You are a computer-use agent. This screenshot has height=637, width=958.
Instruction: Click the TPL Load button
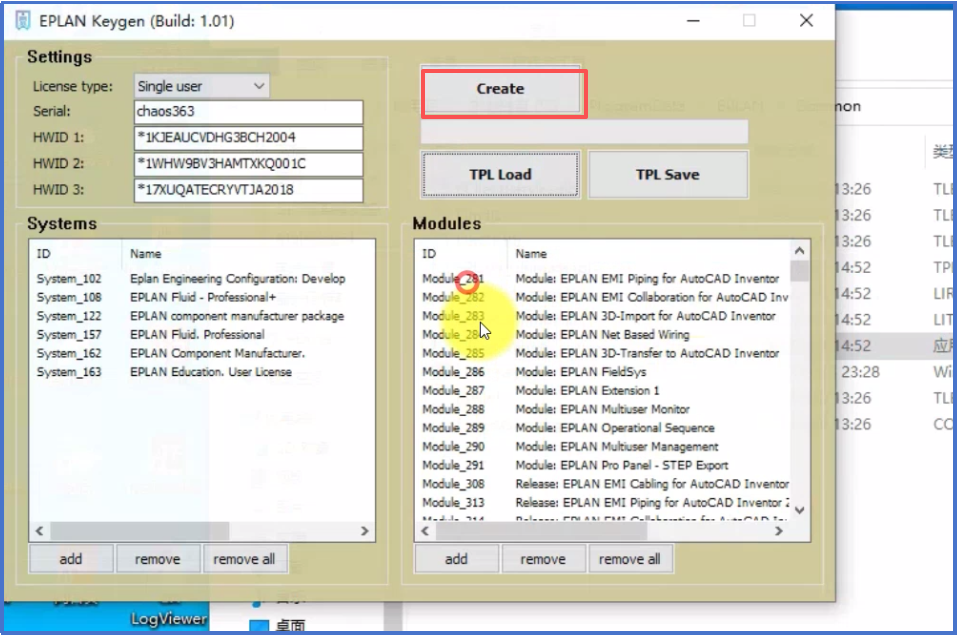[x=500, y=175]
